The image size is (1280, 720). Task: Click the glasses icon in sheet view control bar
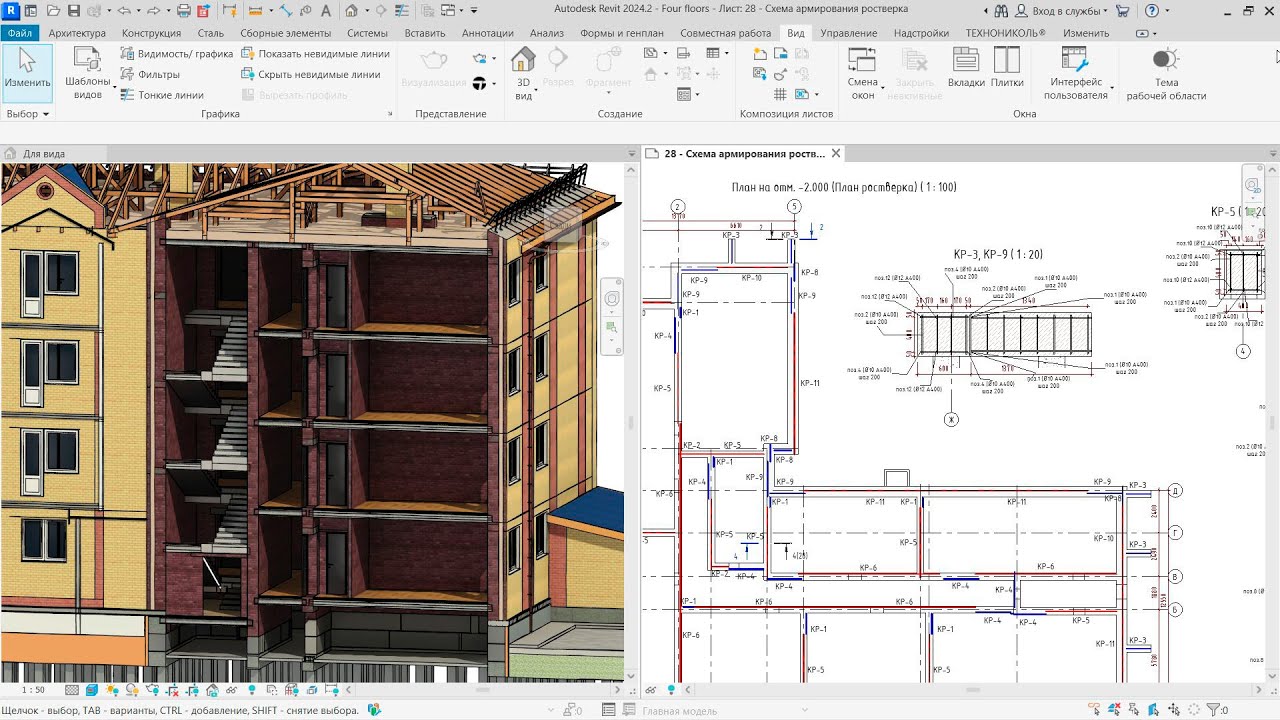652,690
